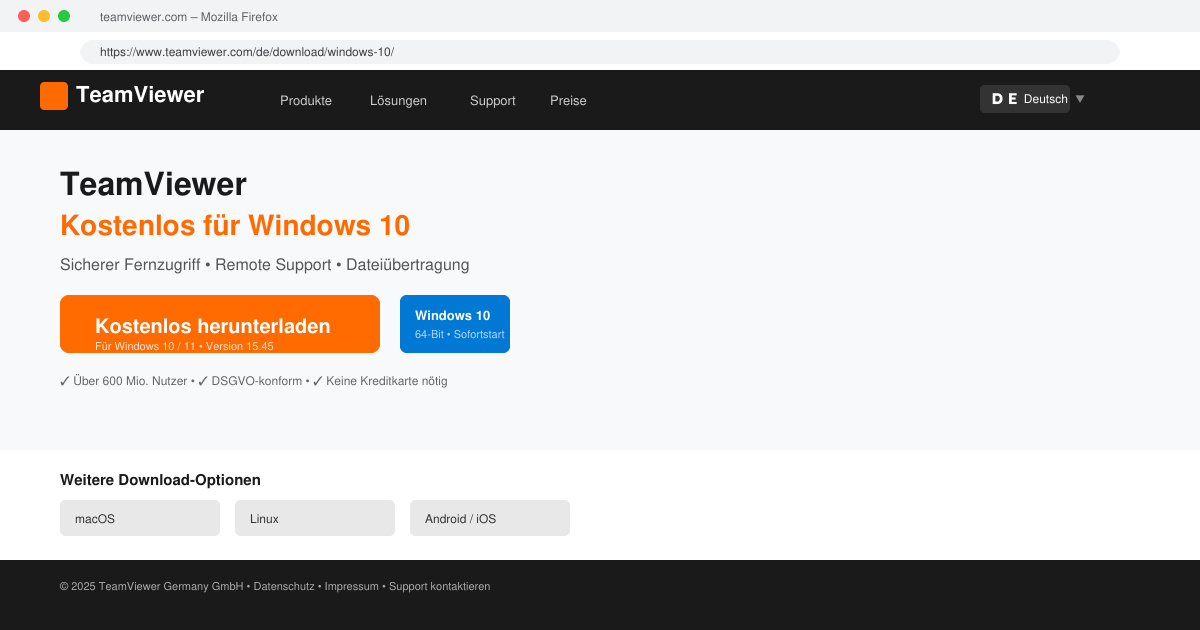This screenshot has width=1200, height=630.
Task: Click the yellow minimize window button
Action: 44,16
